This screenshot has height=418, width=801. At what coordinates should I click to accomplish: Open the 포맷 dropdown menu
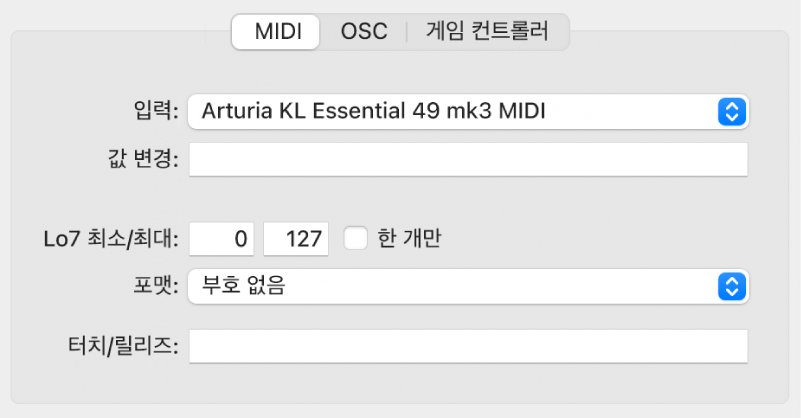pyautogui.click(x=467, y=287)
